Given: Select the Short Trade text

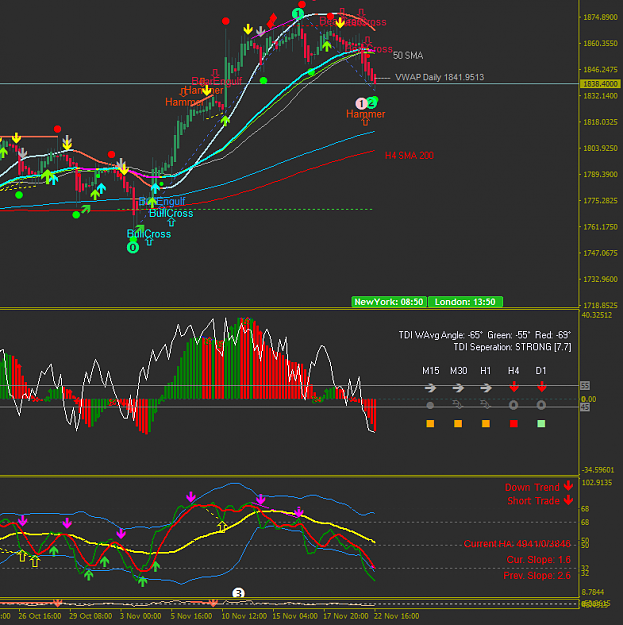Looking at the screenshot, I should pos(533,501).
